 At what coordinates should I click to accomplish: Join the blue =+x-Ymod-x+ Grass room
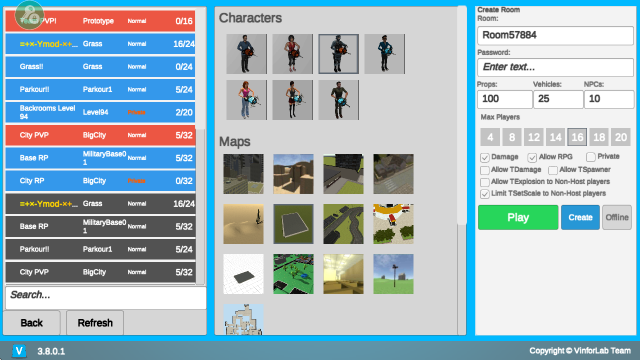[x=100, y=44]
